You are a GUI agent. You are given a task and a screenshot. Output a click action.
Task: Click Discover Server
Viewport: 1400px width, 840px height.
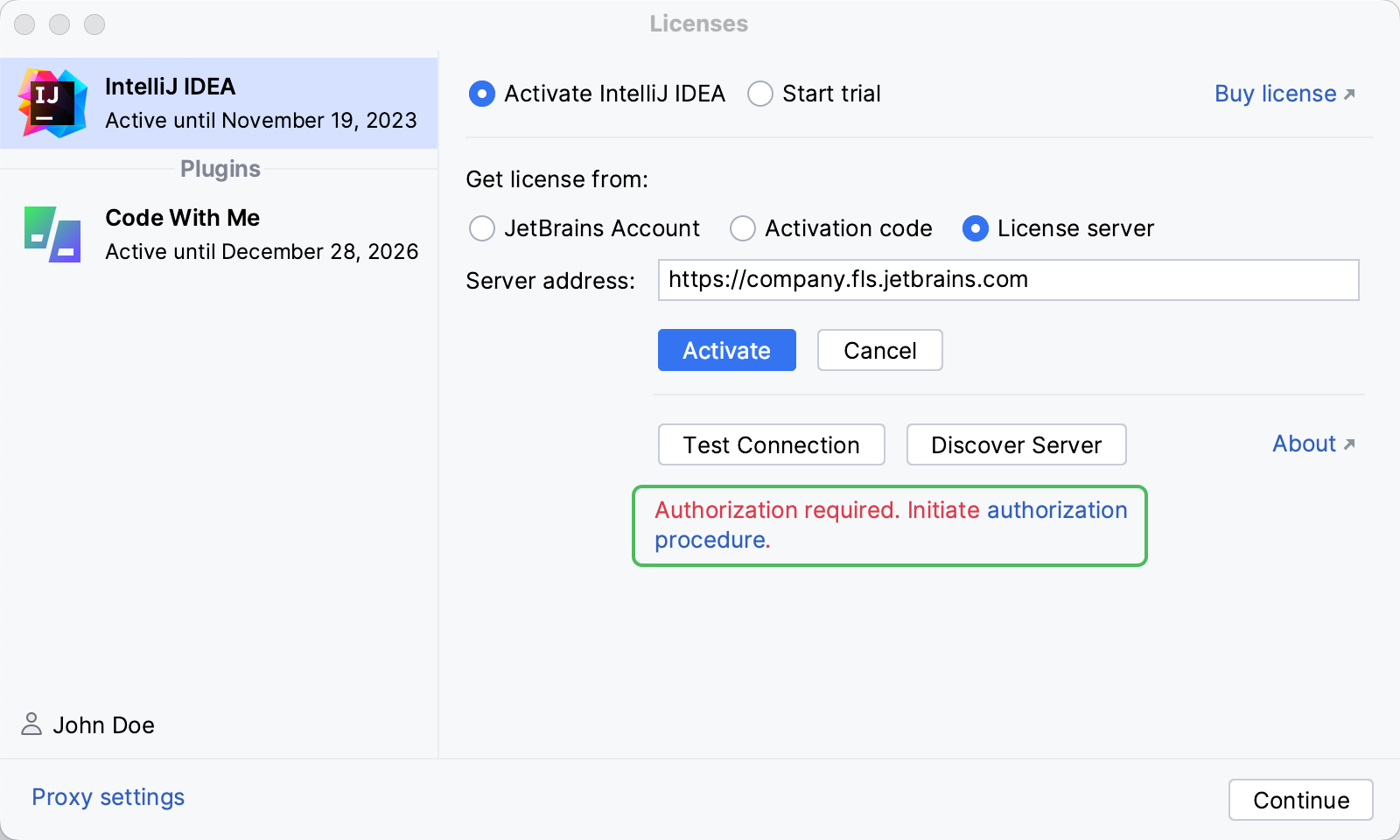coord(1016,444)
